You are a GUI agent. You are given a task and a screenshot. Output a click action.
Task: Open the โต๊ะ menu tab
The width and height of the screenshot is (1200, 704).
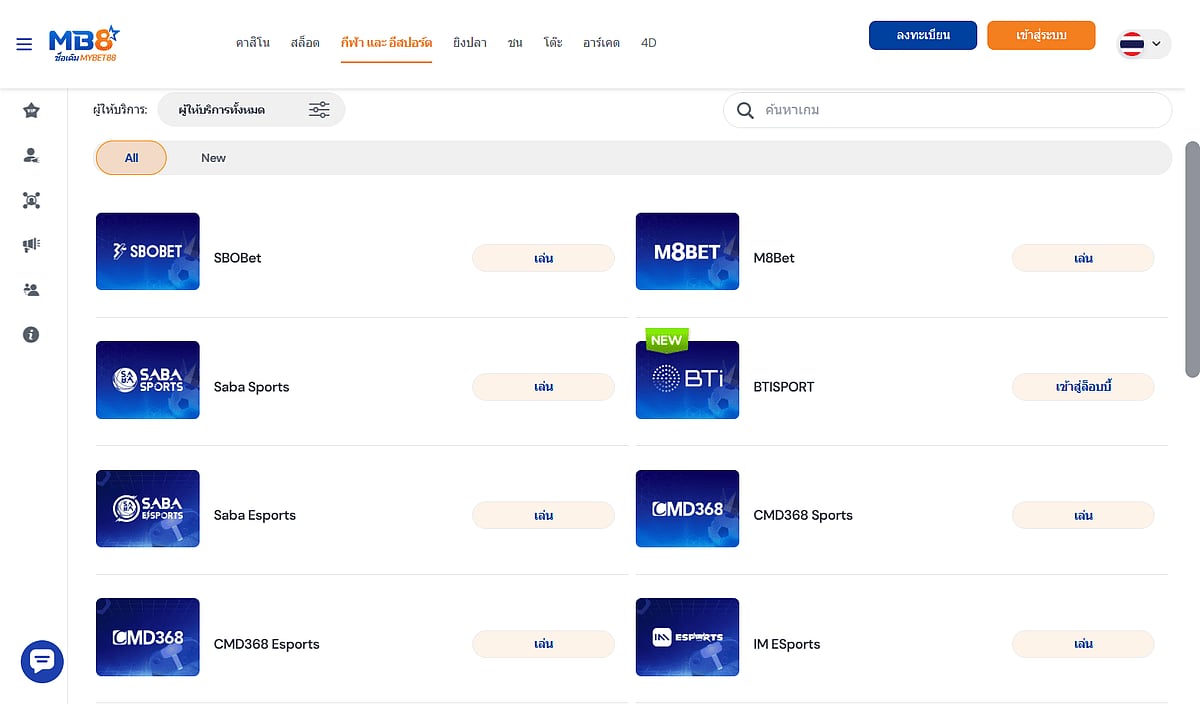(x=553, y=43)
